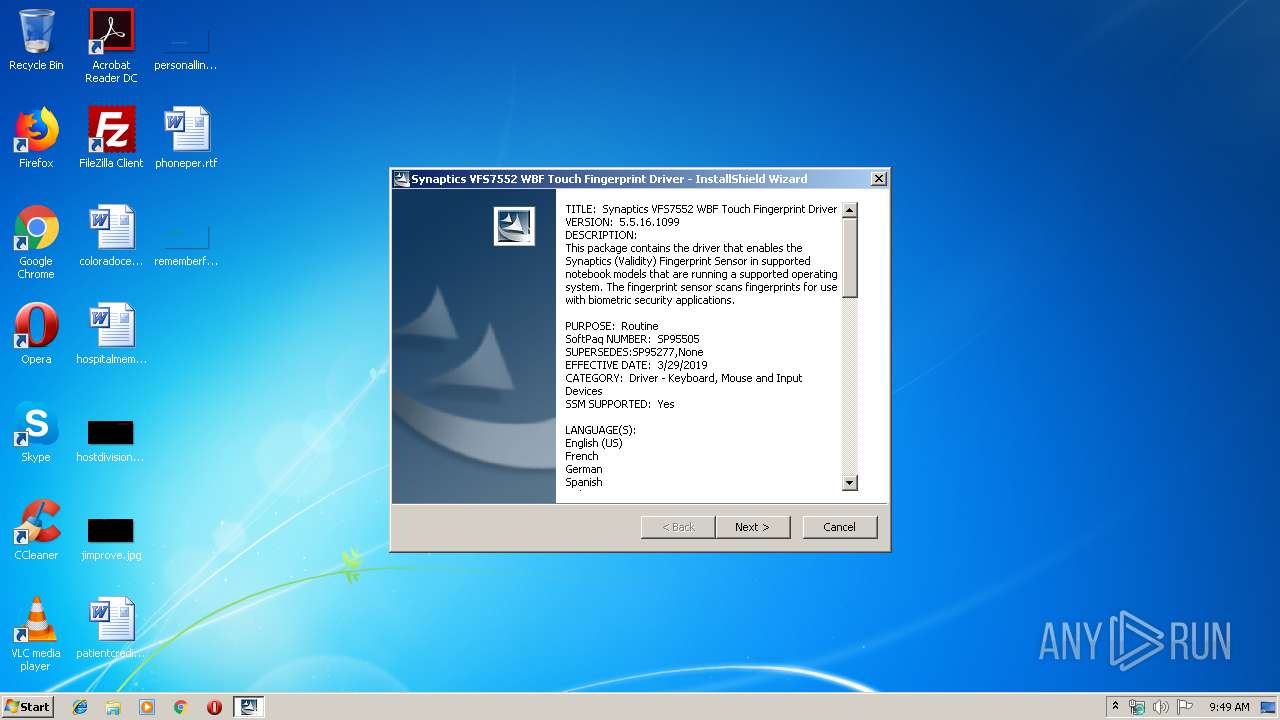The image size is (1280, 720).
Task: Launch Firefox from the desktop
Action: pyautogui.click(x=36, y=138)
